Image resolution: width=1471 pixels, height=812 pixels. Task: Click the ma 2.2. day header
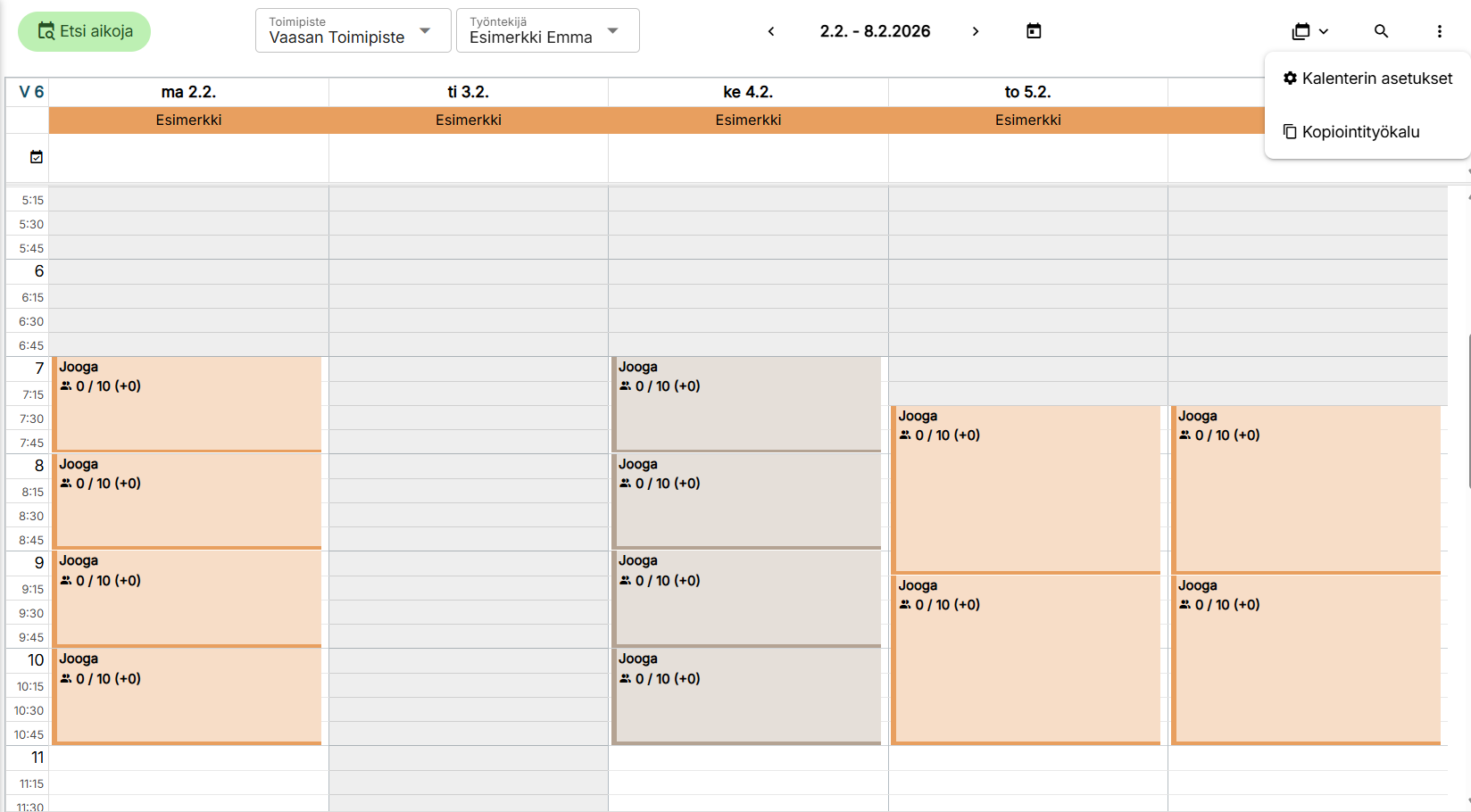(188, 92)
